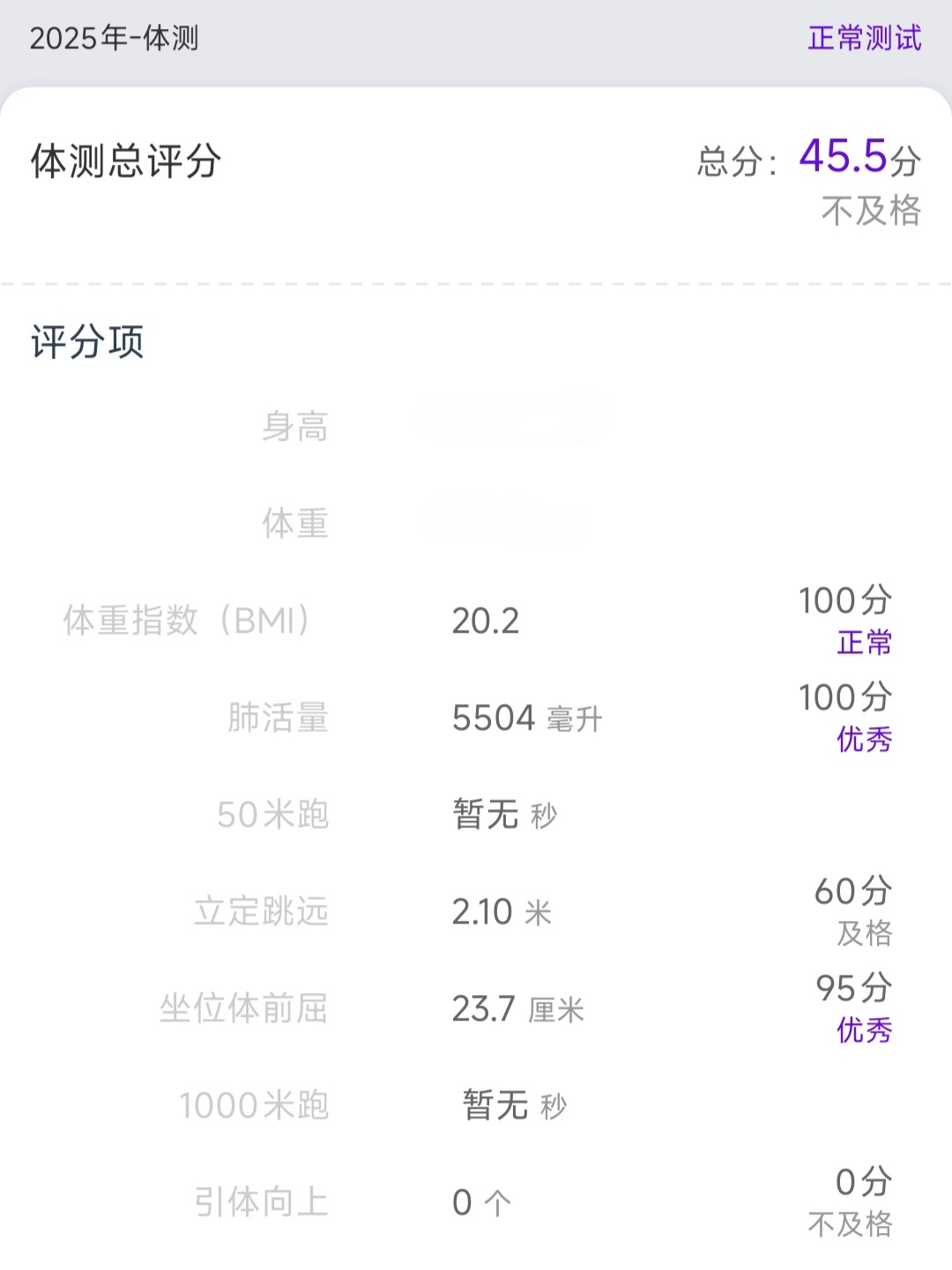This screenshot has width=952, height=1270.
Task: Select the 坐位体前屈 row label
Action: click(x=243, y=1008)
